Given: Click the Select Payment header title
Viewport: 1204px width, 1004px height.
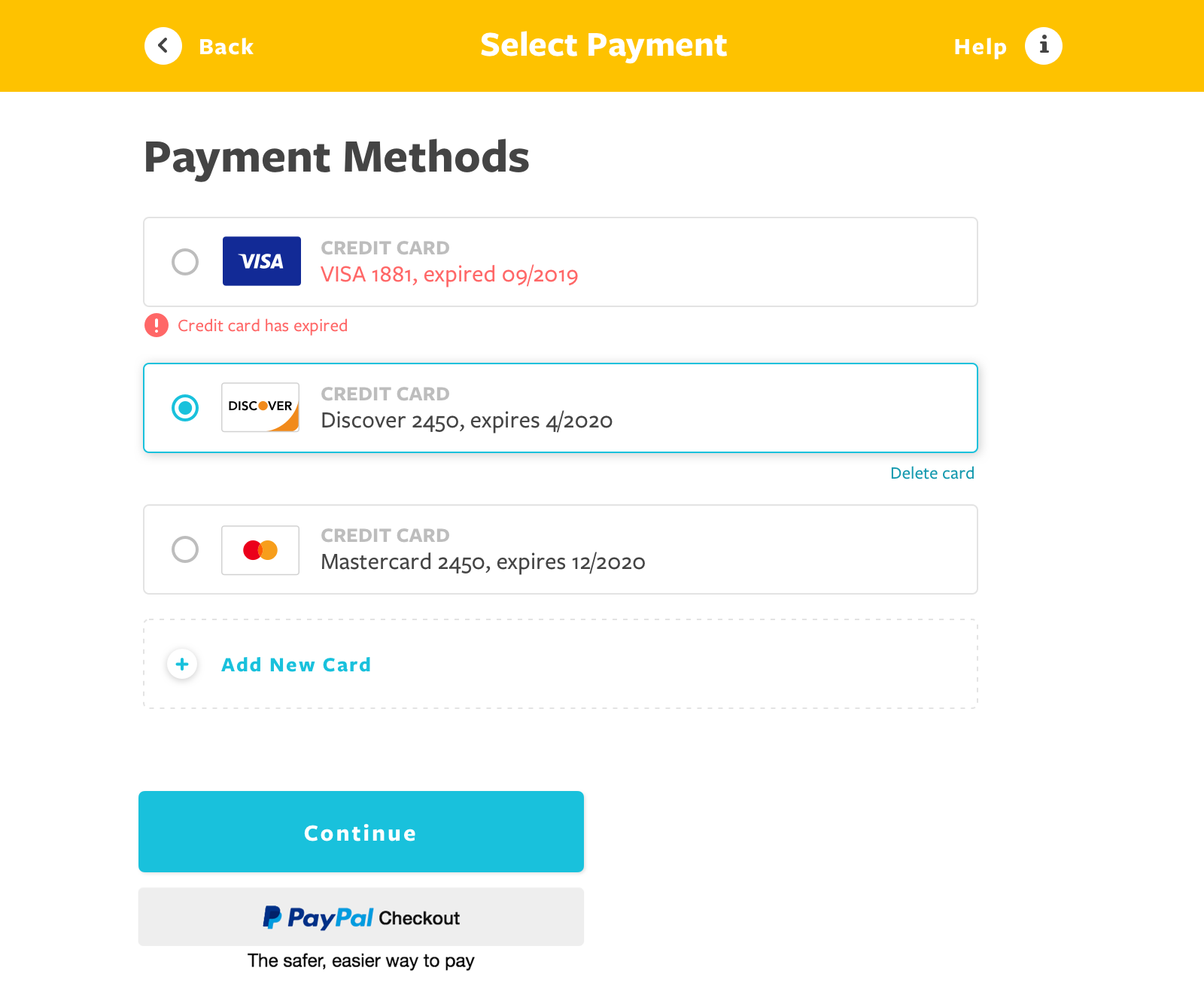Looking at the screenshot, I should coord(604,45).
